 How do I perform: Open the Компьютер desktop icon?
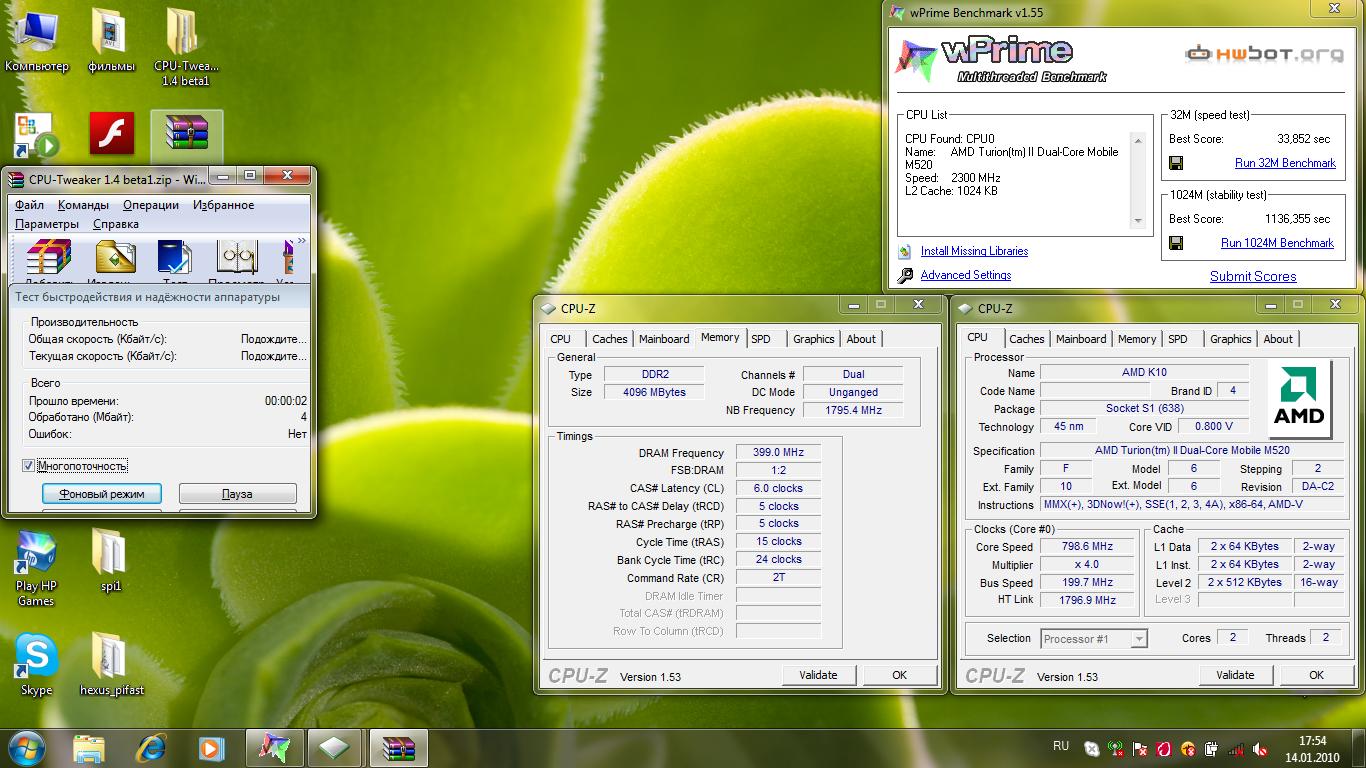37,40
